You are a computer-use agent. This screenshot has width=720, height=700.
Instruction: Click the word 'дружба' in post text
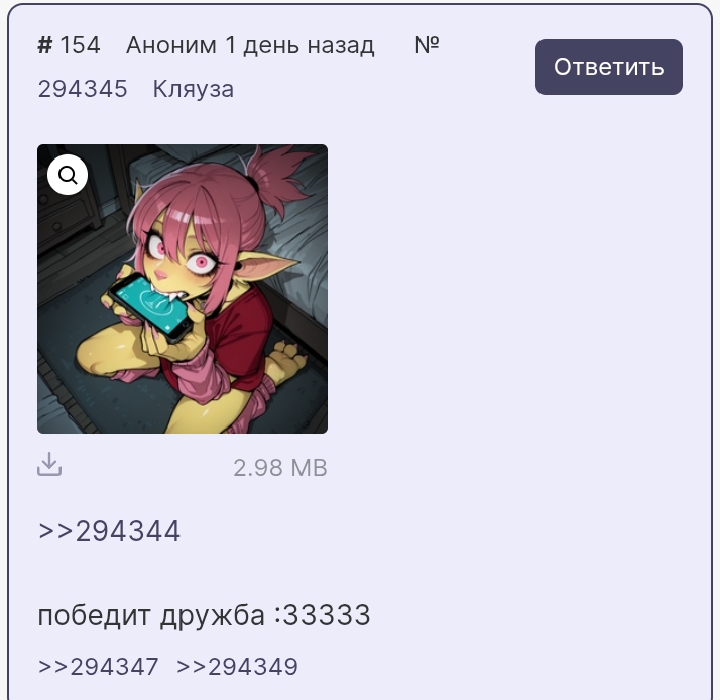[x=212, y=616]
